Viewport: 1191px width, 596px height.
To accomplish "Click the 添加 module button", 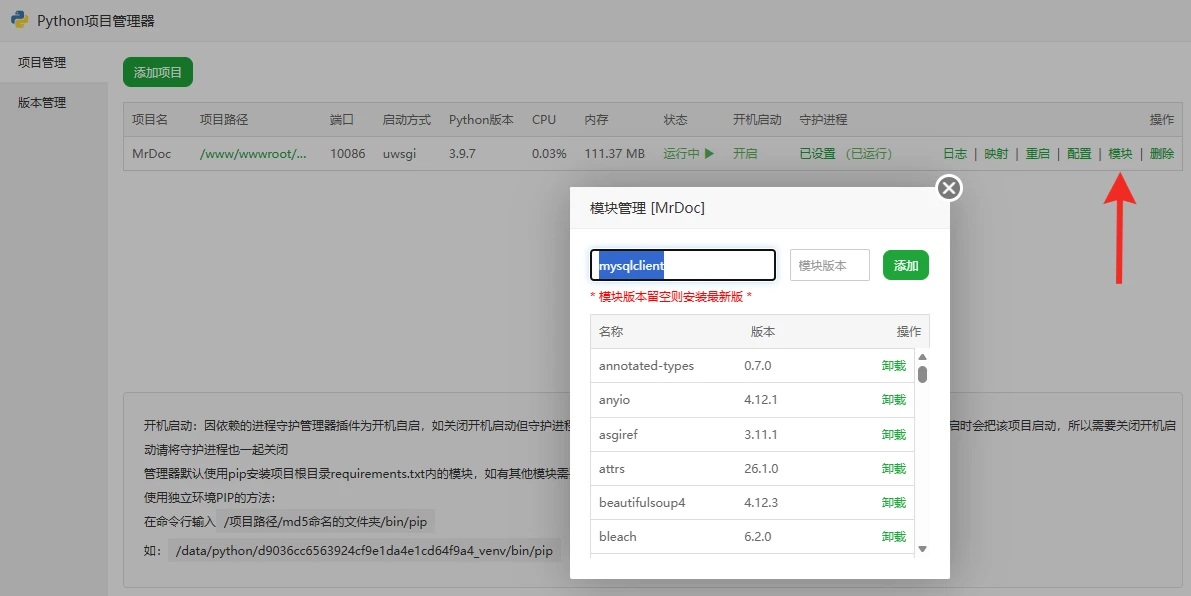I will pyautogui.click(x=905, y=265).
